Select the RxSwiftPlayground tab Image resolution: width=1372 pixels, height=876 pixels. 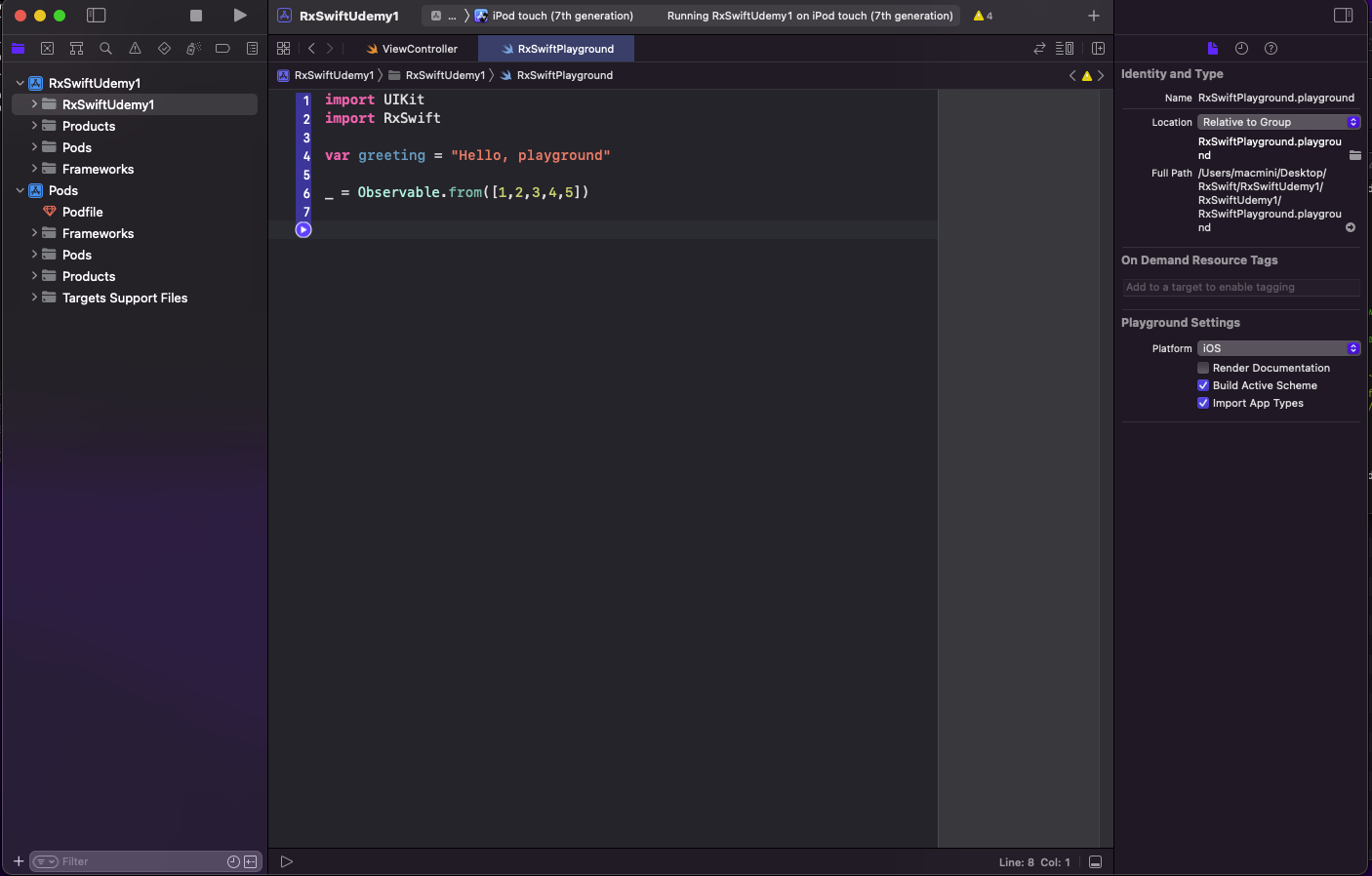pyautogui.click(x=557, y=49)
